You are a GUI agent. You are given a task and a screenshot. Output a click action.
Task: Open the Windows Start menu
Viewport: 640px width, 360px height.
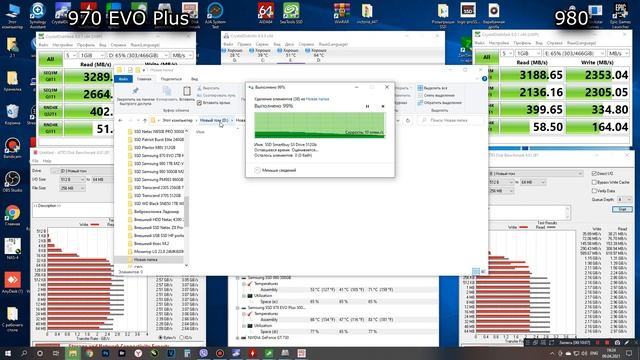click(x=8, y=353)
